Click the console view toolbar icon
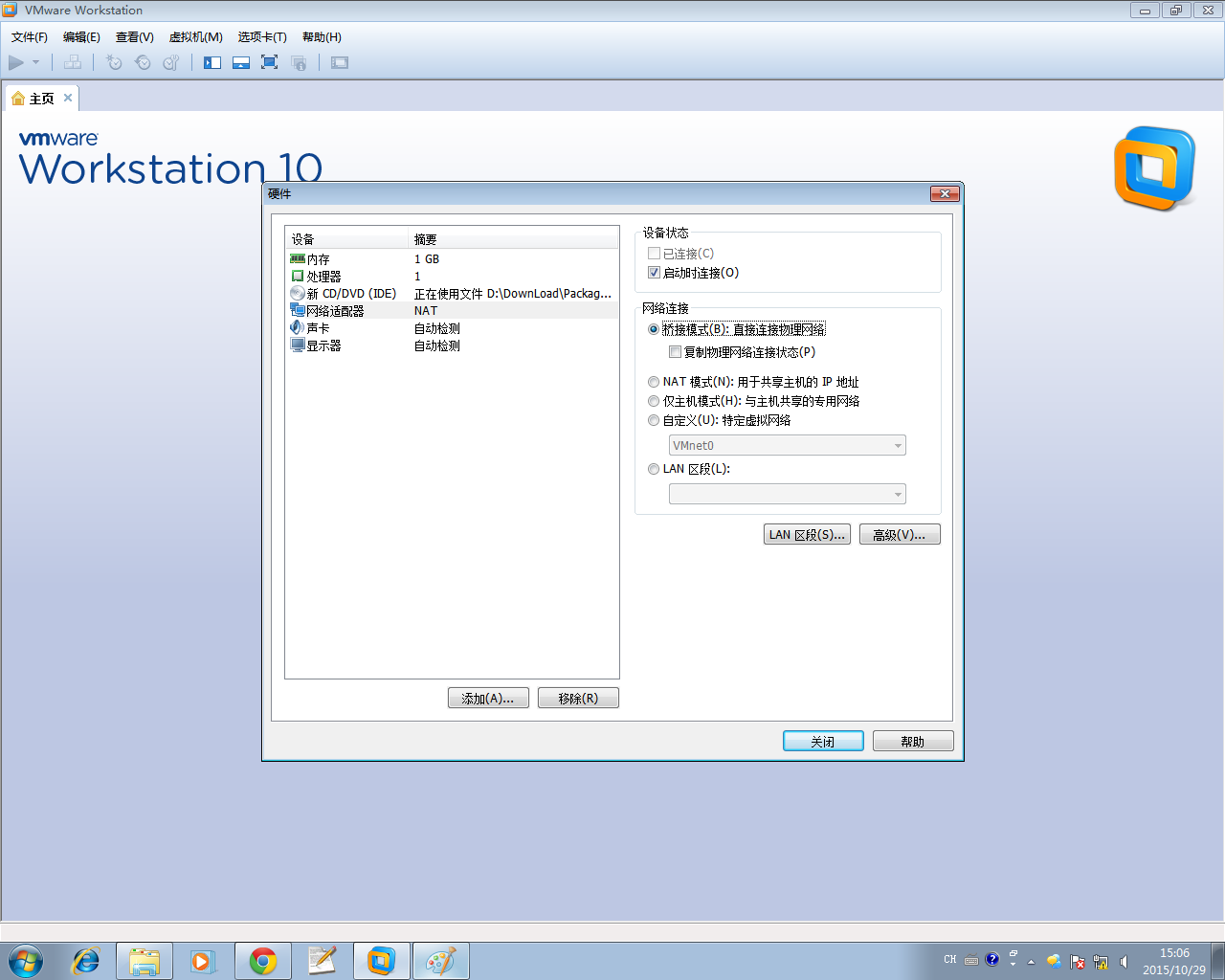The image size is (1225, 980). pyautogui.click(x=340, y=62)
